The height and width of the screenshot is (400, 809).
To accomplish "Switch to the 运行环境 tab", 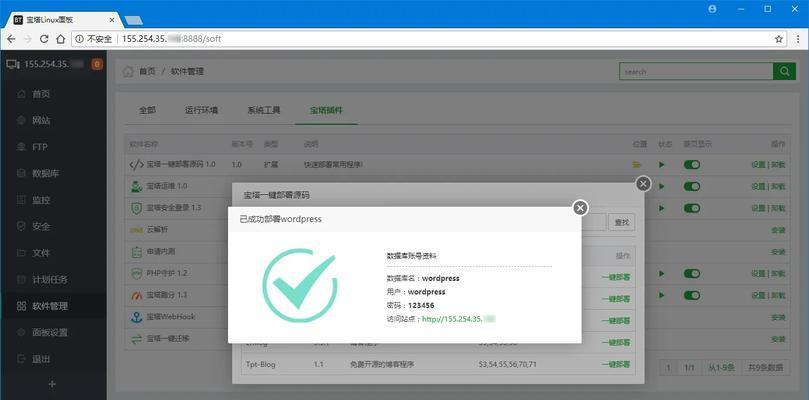I will pyautogui.click(x=201, y=110).
